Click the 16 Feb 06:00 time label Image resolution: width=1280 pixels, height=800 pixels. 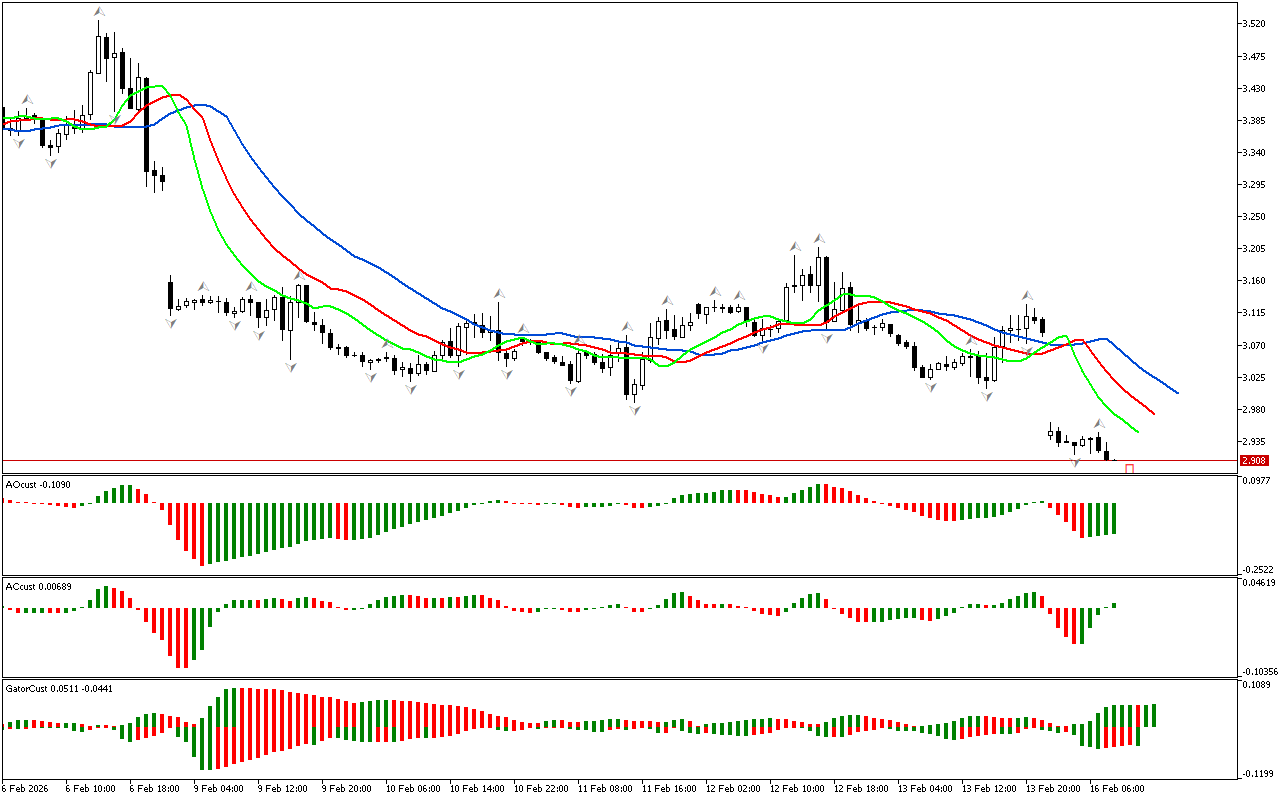point(1116,788)
